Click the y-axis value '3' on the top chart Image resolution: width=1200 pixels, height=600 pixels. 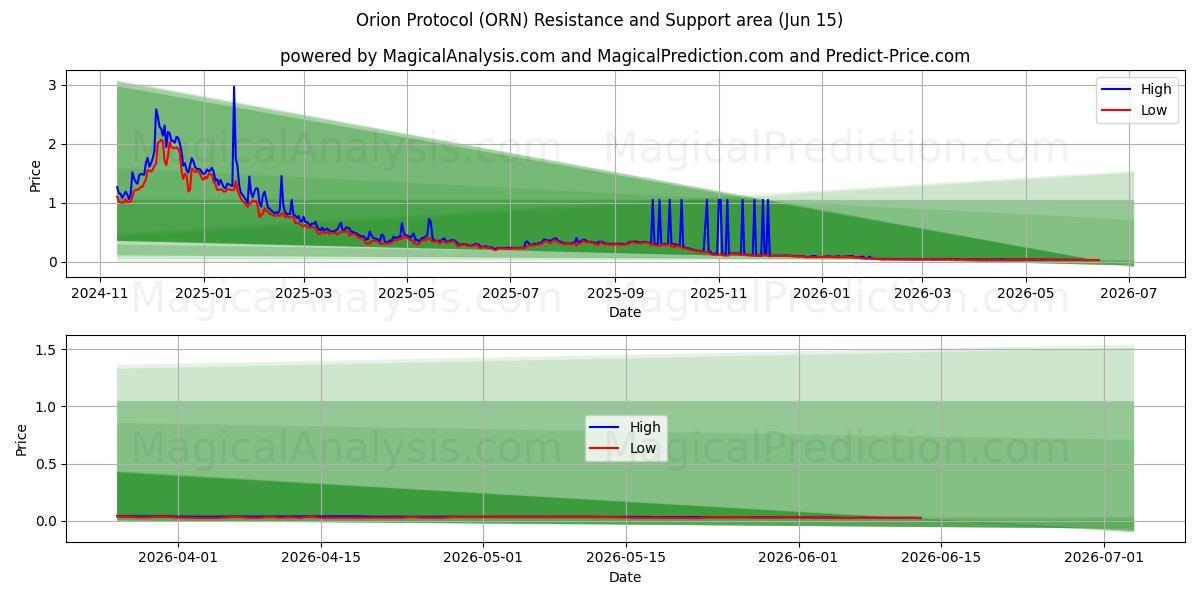pyautogui.click(x=54, y=86)
